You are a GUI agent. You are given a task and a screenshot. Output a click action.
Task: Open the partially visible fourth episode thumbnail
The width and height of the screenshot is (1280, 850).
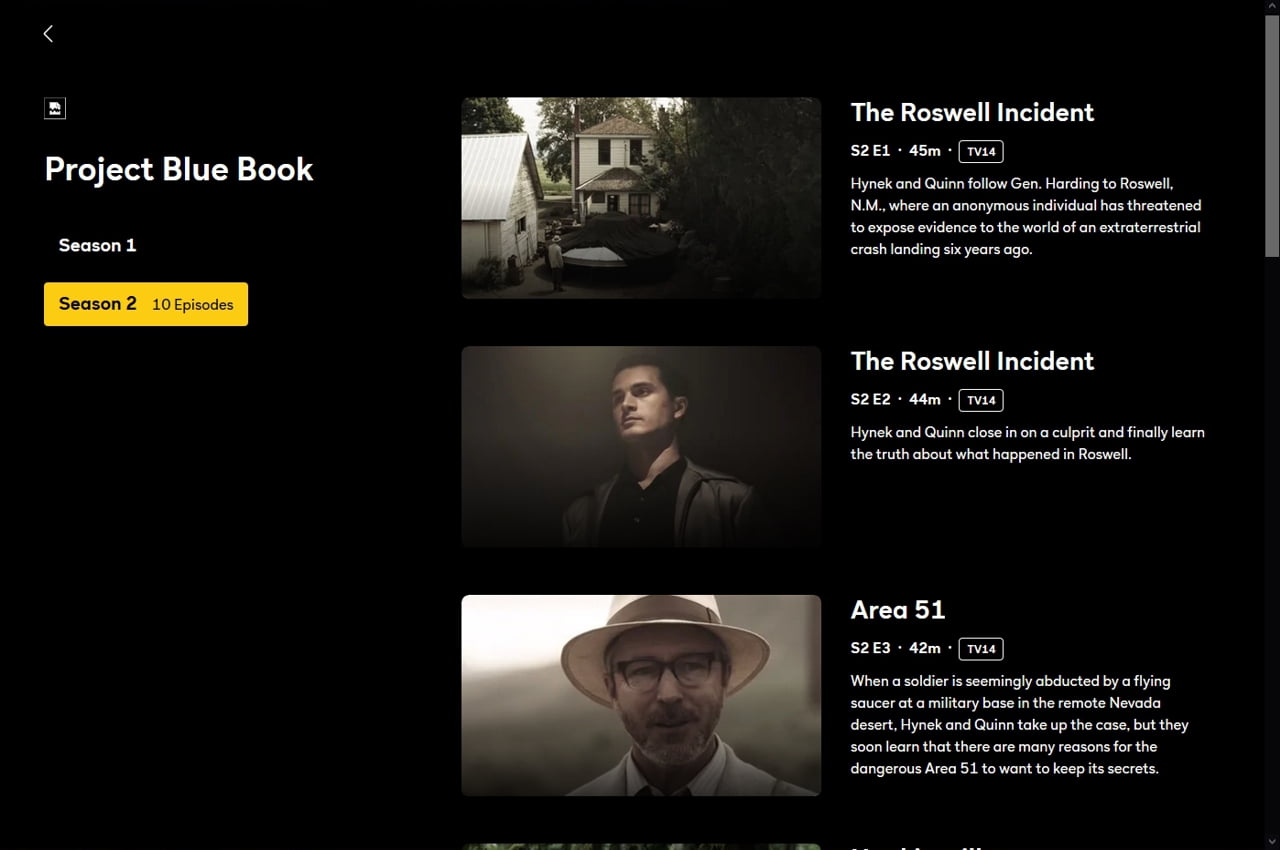coord(641,847)
